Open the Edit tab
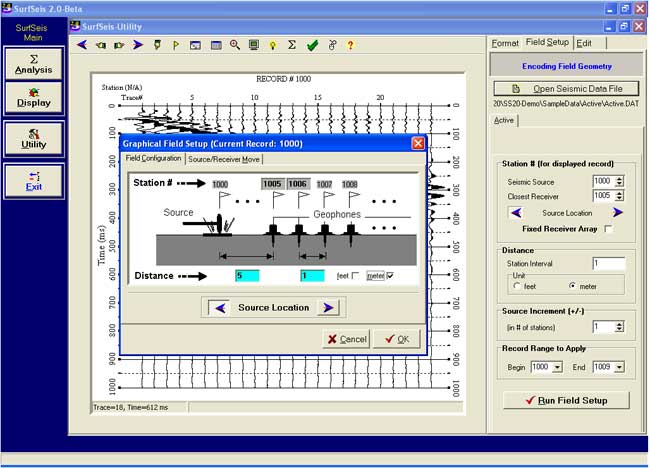Image resolution: width=650 pixels, height=468 pixels. [x=584, y=43]
